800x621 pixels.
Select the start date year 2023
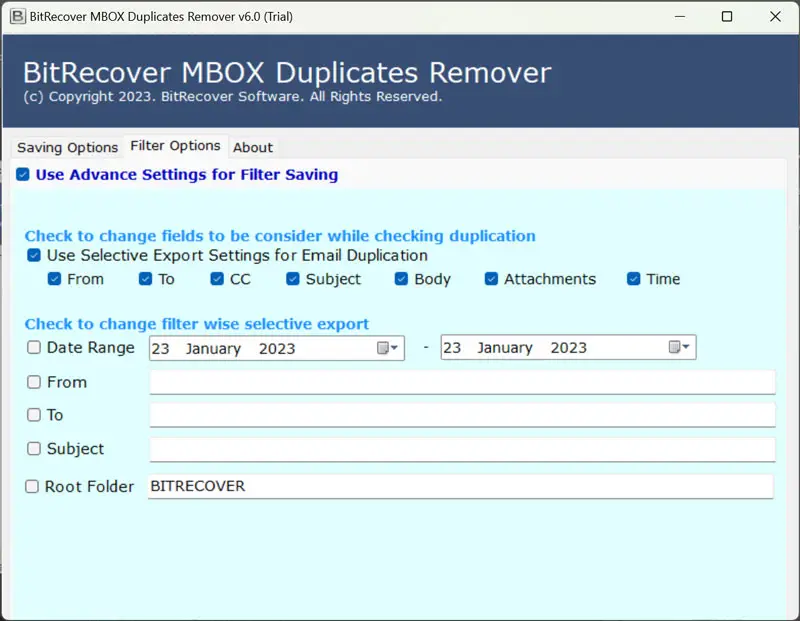pyautogui.click(x=277, y=349)
